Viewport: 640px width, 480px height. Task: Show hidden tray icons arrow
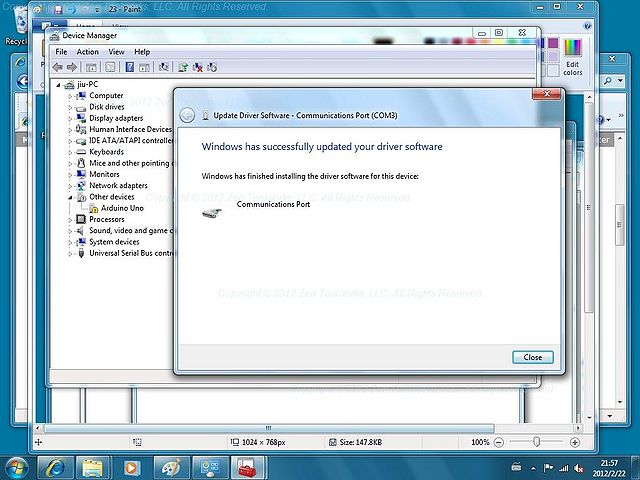pyautogui.click(x=533, y=468)
